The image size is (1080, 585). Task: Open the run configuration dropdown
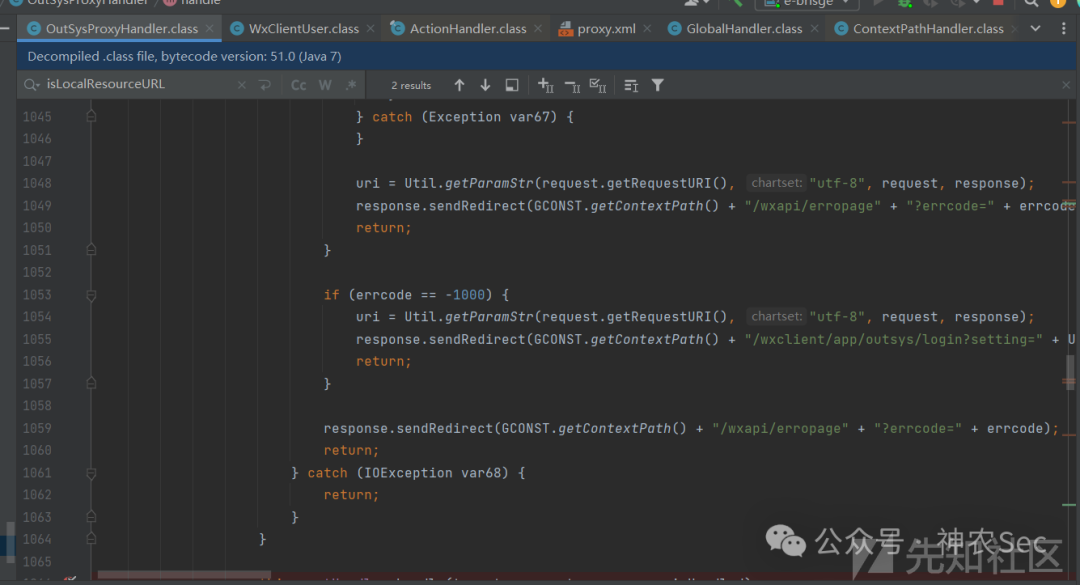[x=807, y=3]
